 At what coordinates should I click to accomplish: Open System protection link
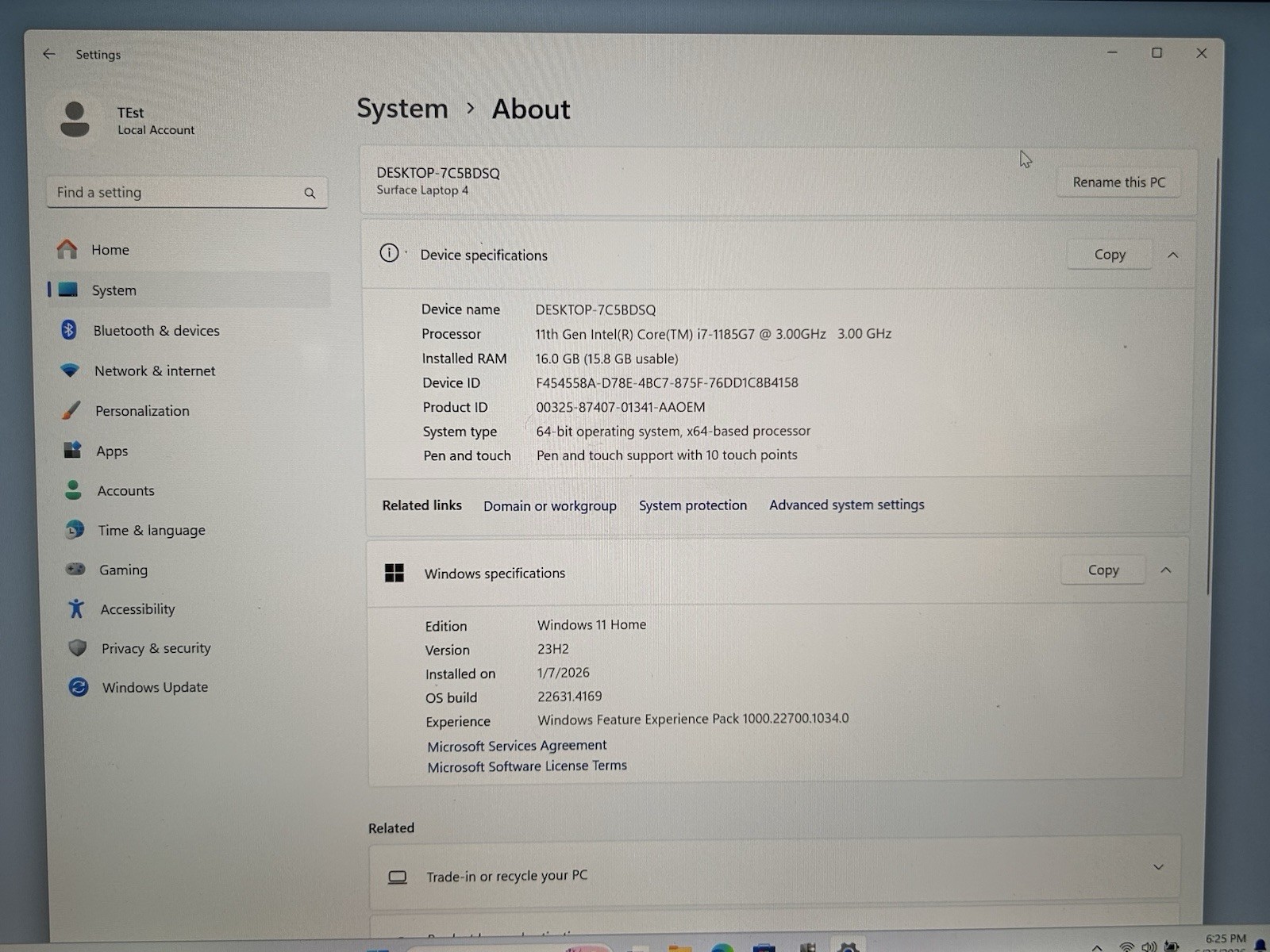[x=693, y=505]
